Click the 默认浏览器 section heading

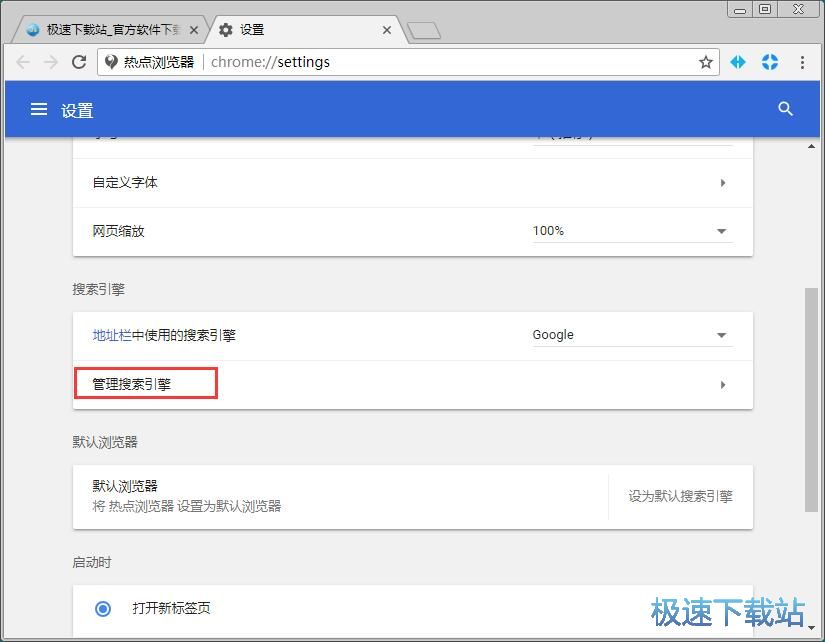click(x=105, y=442)
